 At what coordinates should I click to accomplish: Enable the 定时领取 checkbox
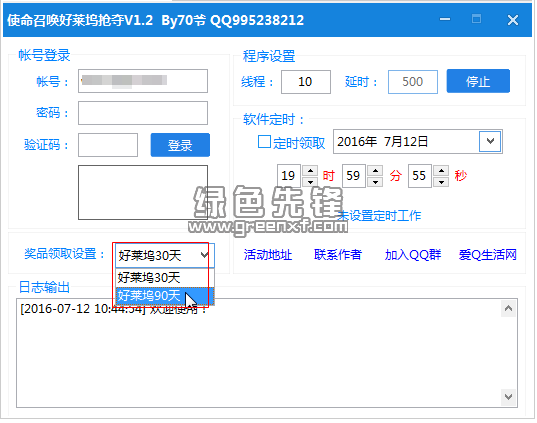point(264,142)
